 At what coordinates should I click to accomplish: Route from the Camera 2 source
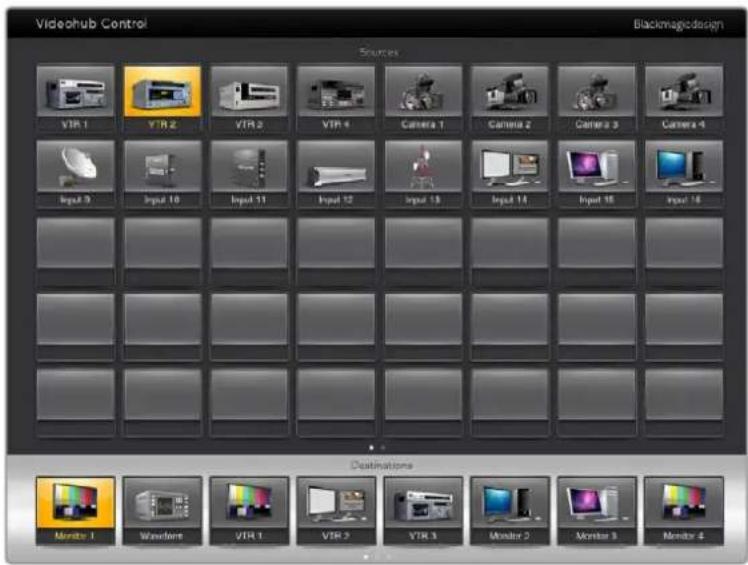pos(510,99)
